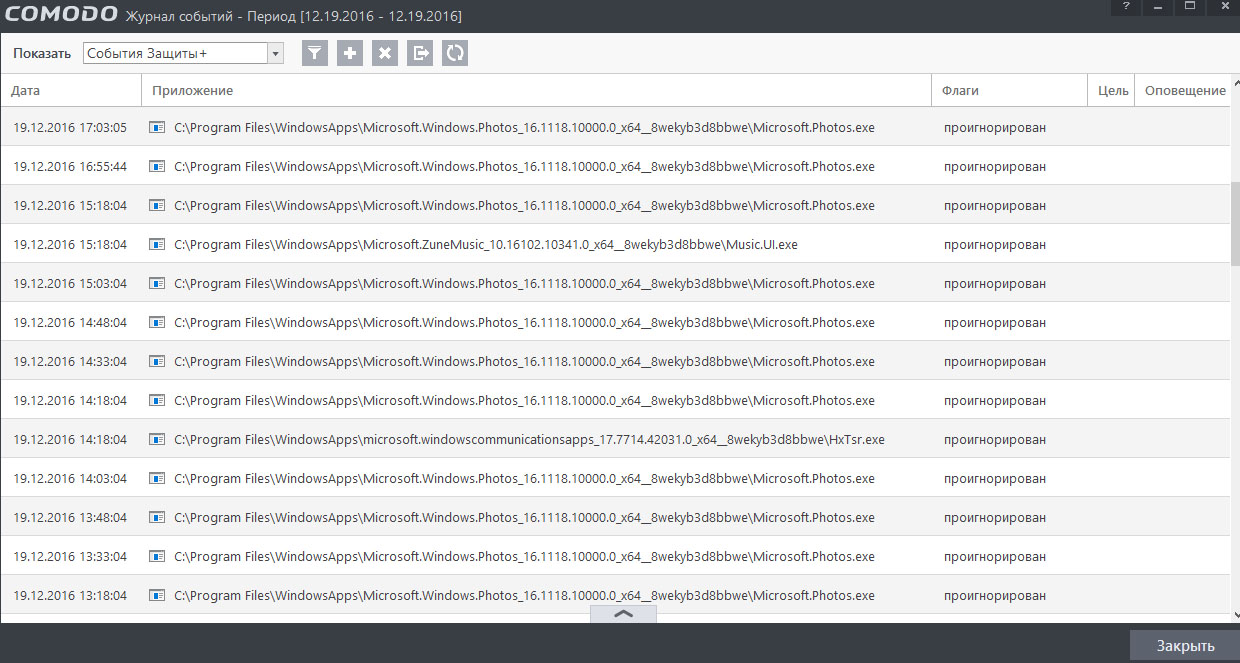Open the filter icon in the toolbar

[x=315, y=53]
